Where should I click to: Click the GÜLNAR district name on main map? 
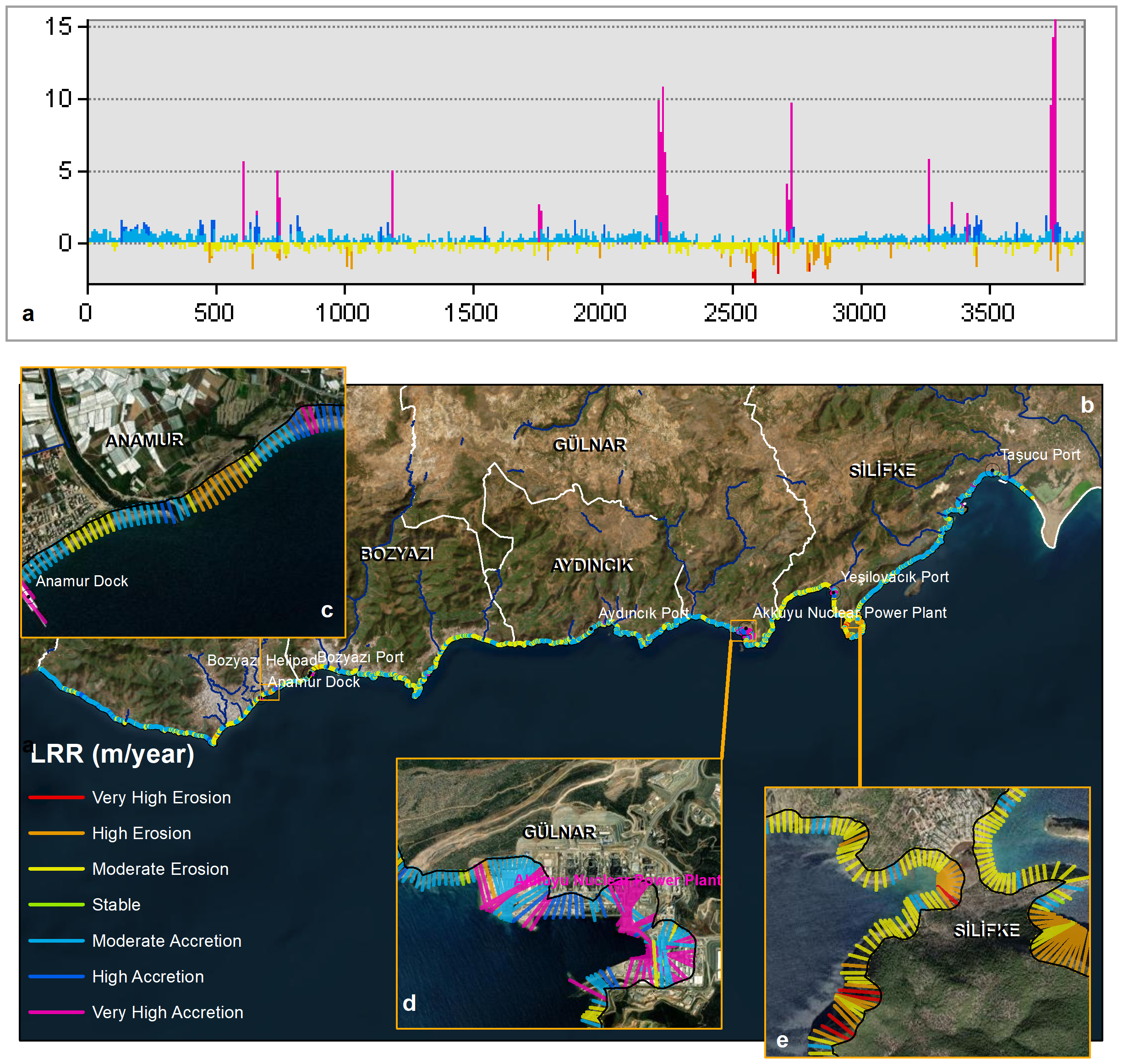click(590, 445)
